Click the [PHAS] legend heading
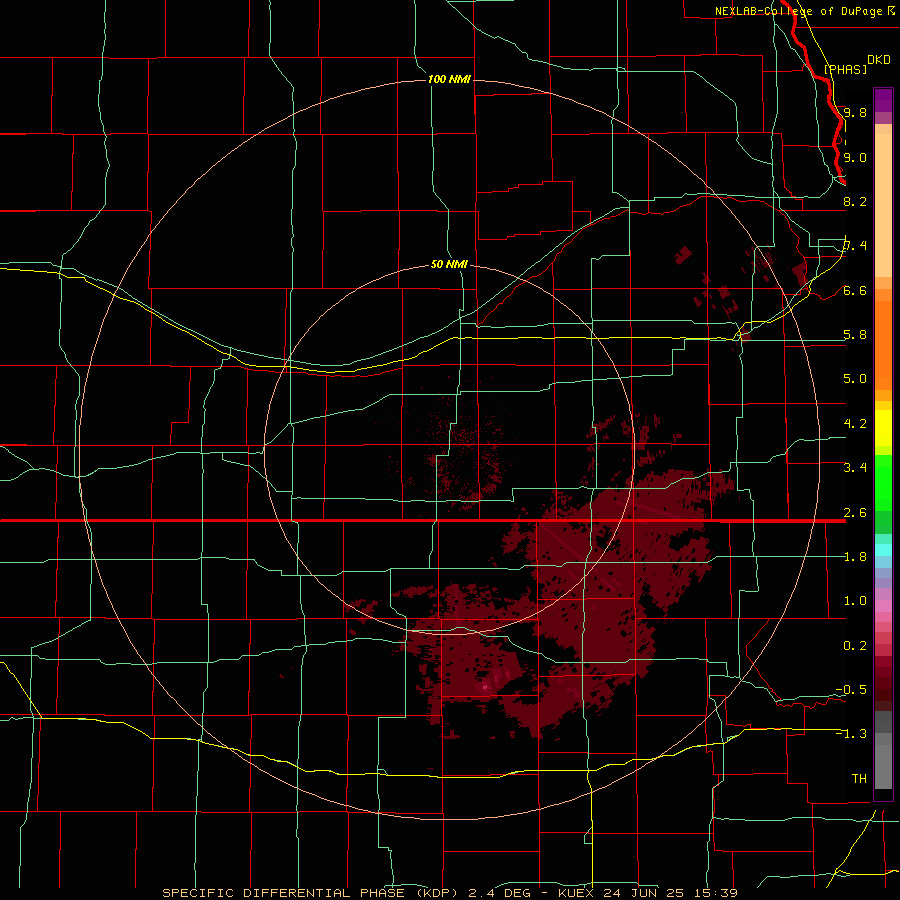 point(845,69)
